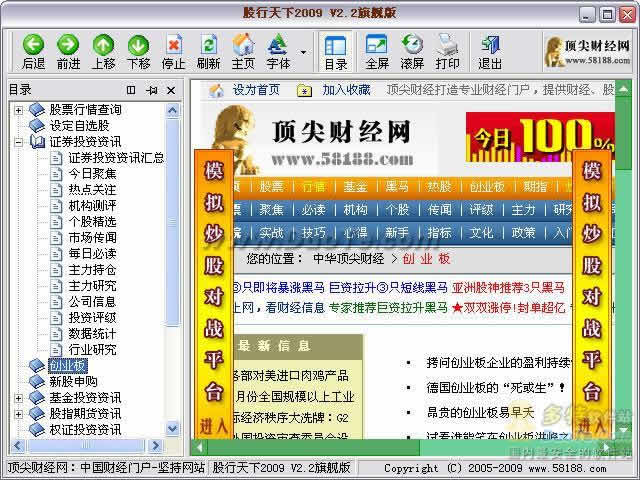Open 评级 in blue nav bar
Screen dimensions: 640x480
click(x=481, y=210)
